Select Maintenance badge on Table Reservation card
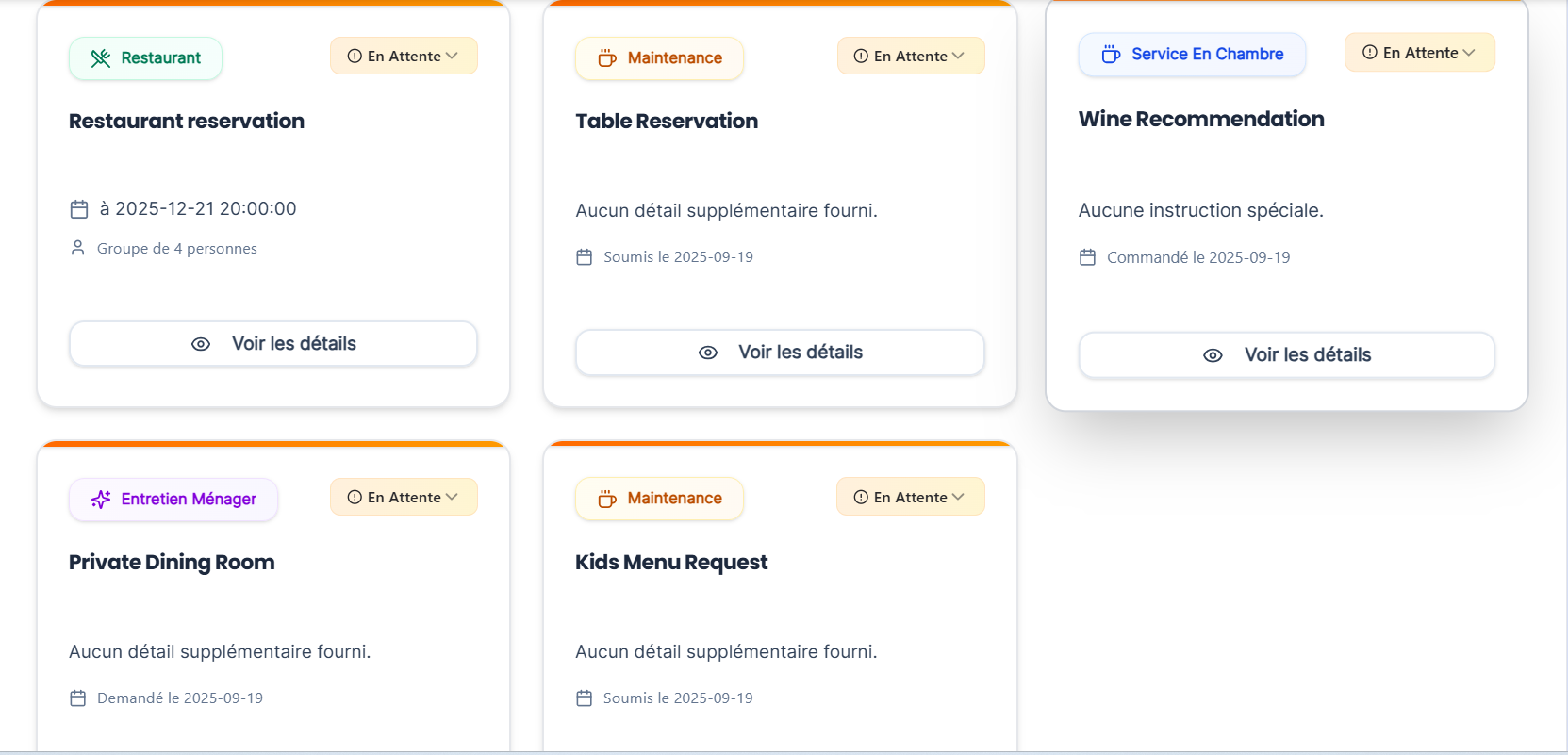The width and height of the screenshot is (1568, 755). coord(659,58)
